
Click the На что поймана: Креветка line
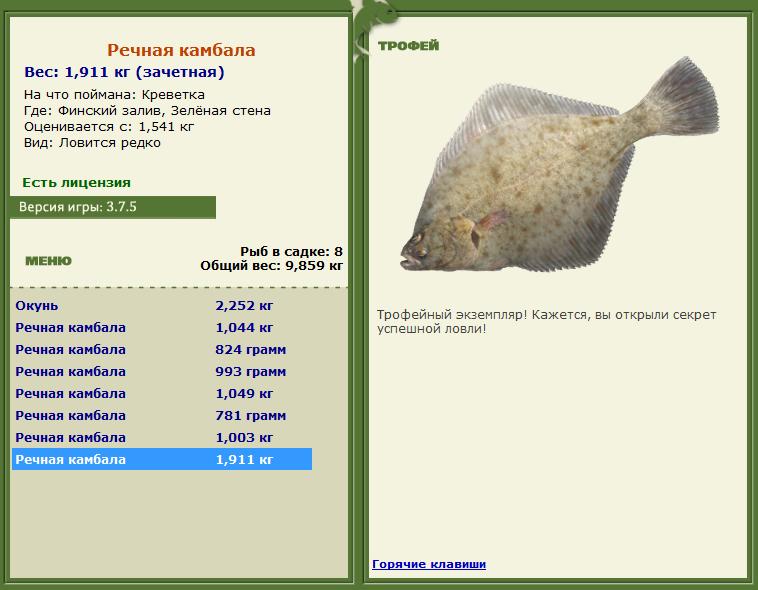pyautogui.click(x=114, y=94)
